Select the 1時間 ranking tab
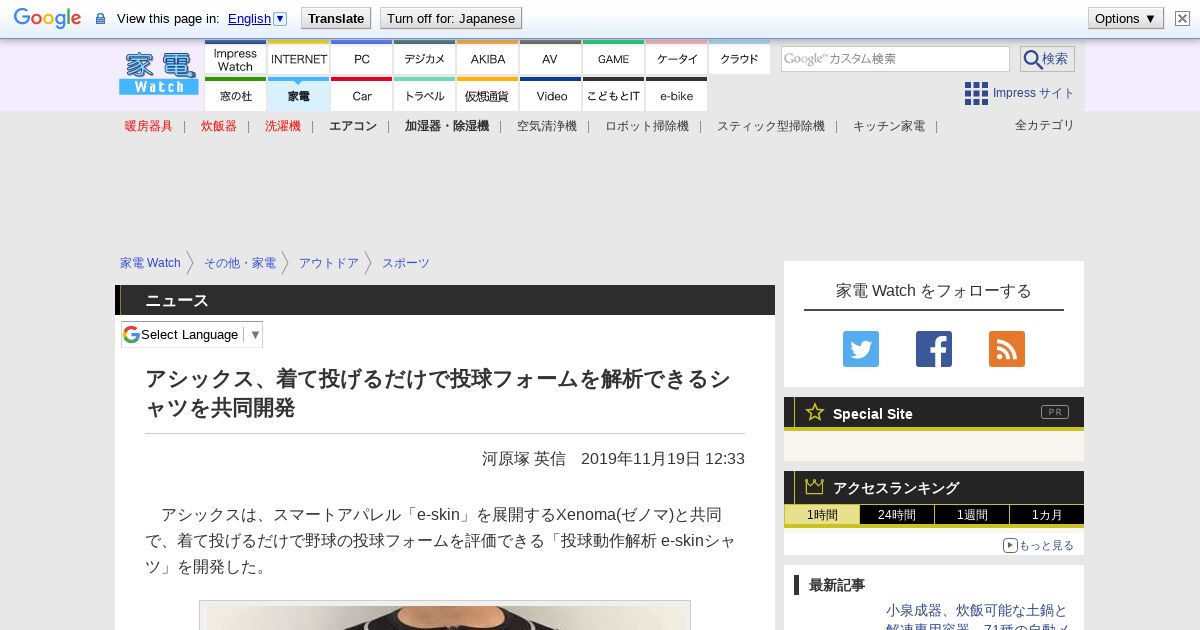 coord(822,515)
